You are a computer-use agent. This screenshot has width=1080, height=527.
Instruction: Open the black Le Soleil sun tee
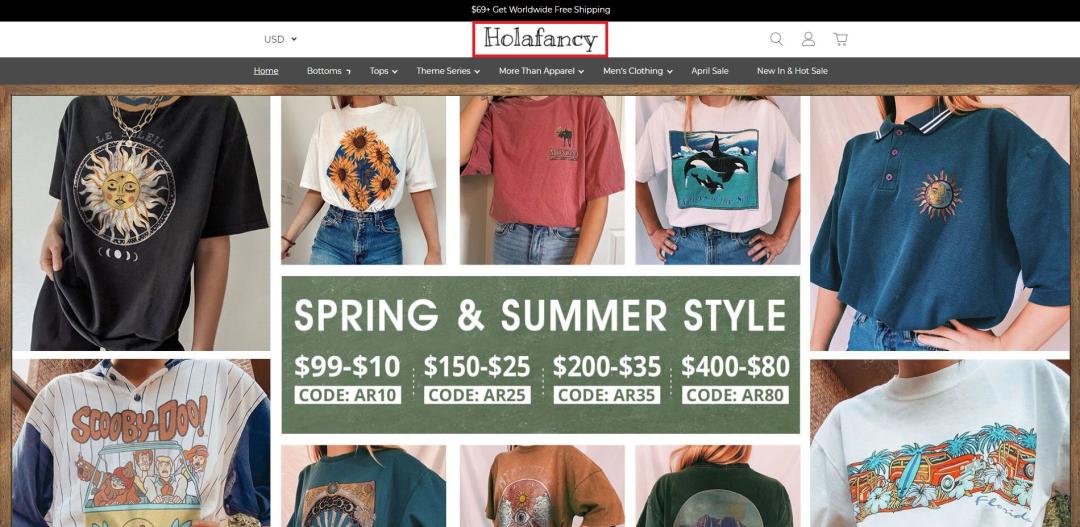click(x=141, y=223)
